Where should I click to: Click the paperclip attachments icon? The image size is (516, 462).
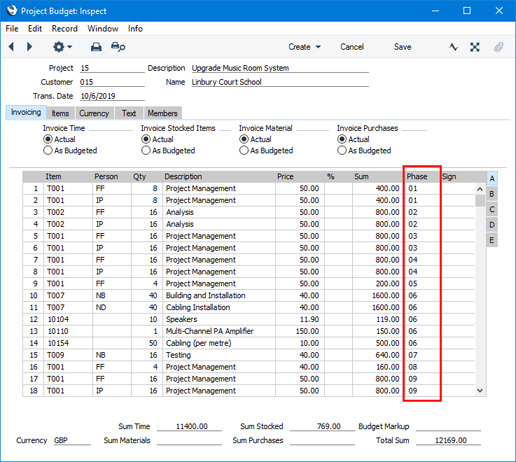499,47
